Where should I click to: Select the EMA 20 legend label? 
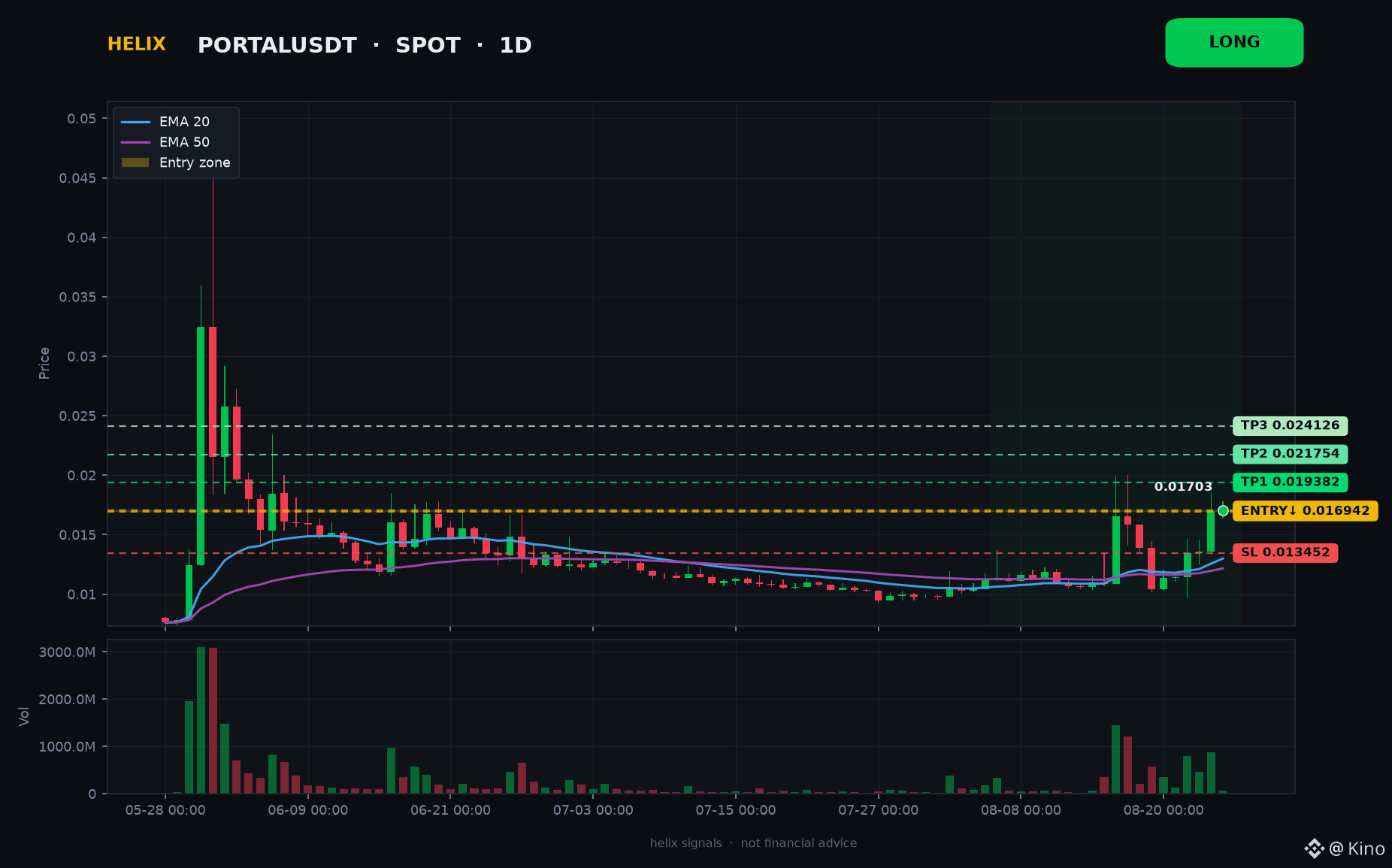coord(184,122)
